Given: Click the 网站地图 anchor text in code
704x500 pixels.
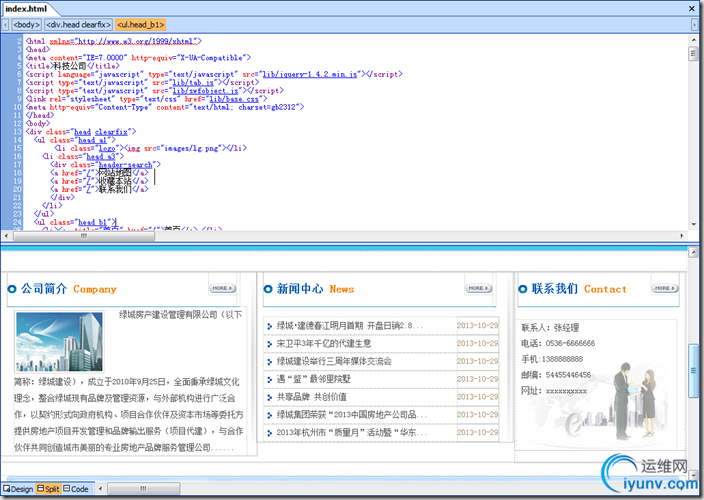Looking at the screenshot, I should 115,173.
